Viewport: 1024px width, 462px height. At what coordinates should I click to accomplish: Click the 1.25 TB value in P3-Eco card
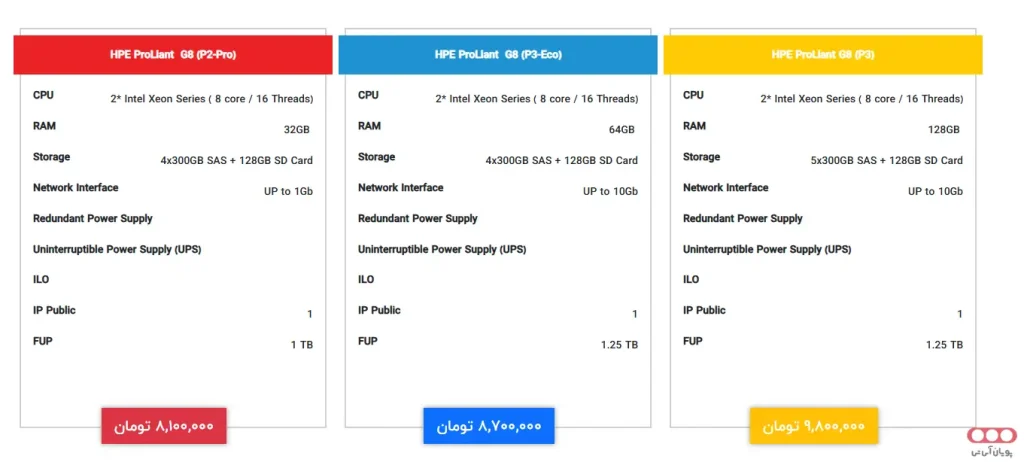click(x=620, y=345)
